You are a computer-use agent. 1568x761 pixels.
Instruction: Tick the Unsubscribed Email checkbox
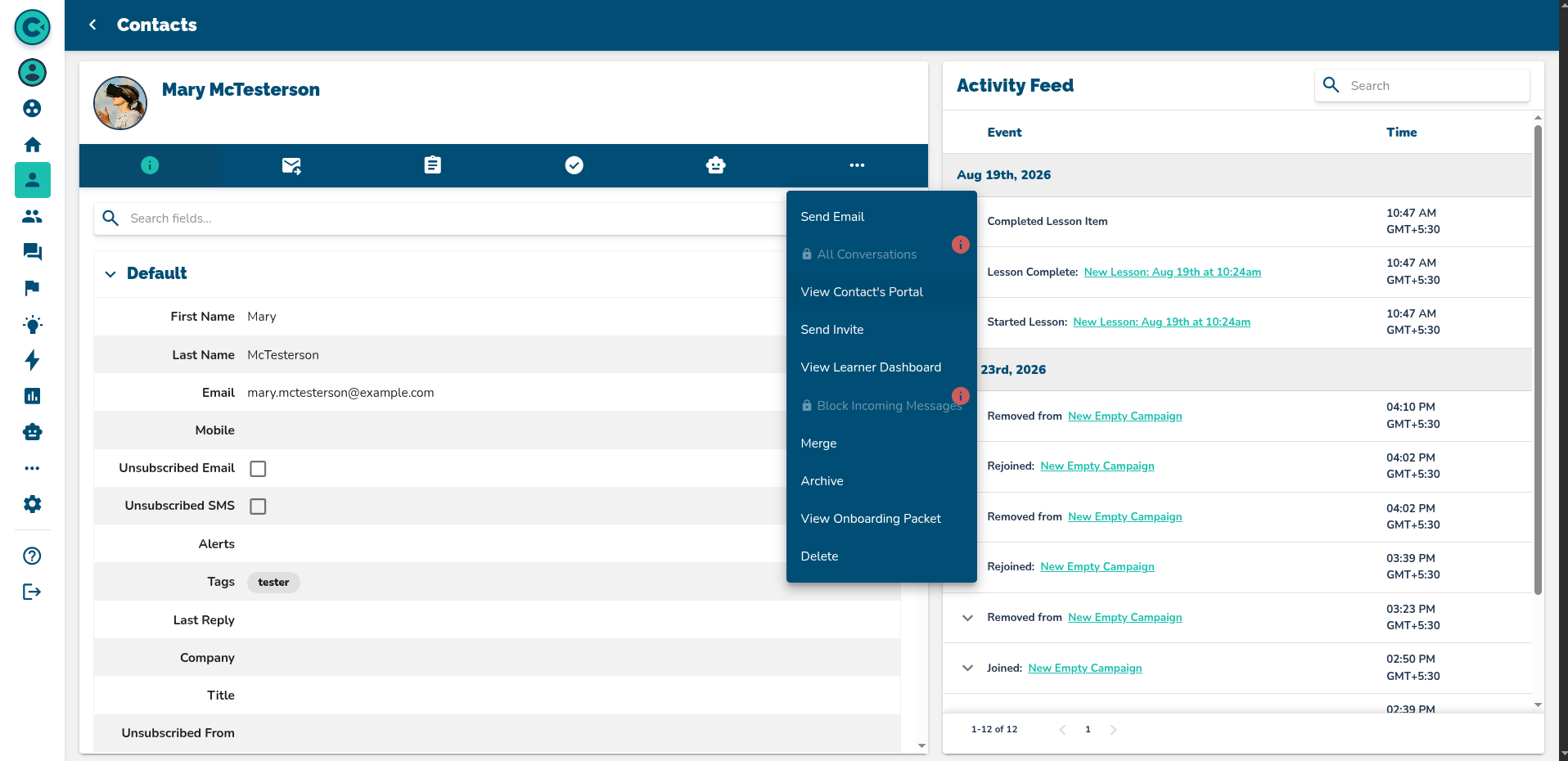[x=258, y=469]
